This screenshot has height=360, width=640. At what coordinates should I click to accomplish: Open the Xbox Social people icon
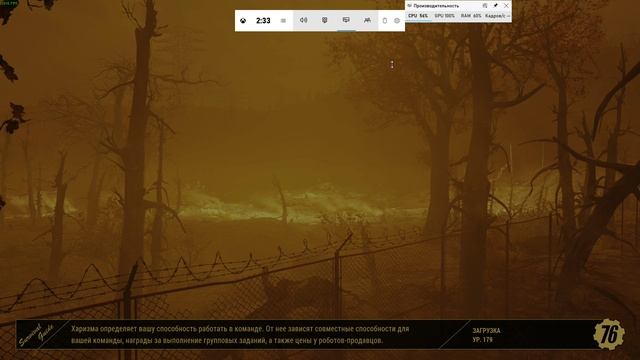367,20
